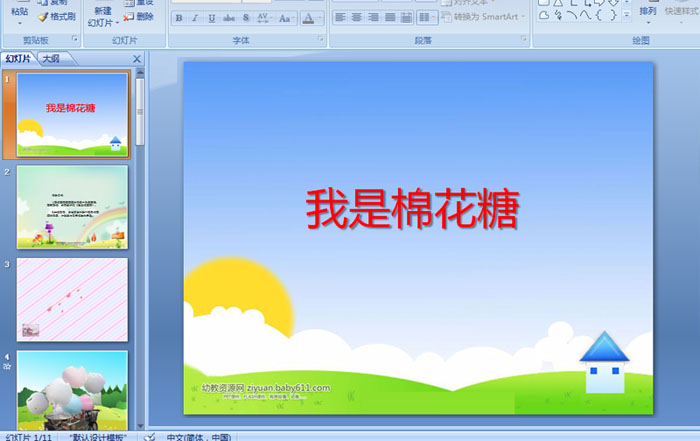
Task: Select the right brace shape
Action: 613,16
